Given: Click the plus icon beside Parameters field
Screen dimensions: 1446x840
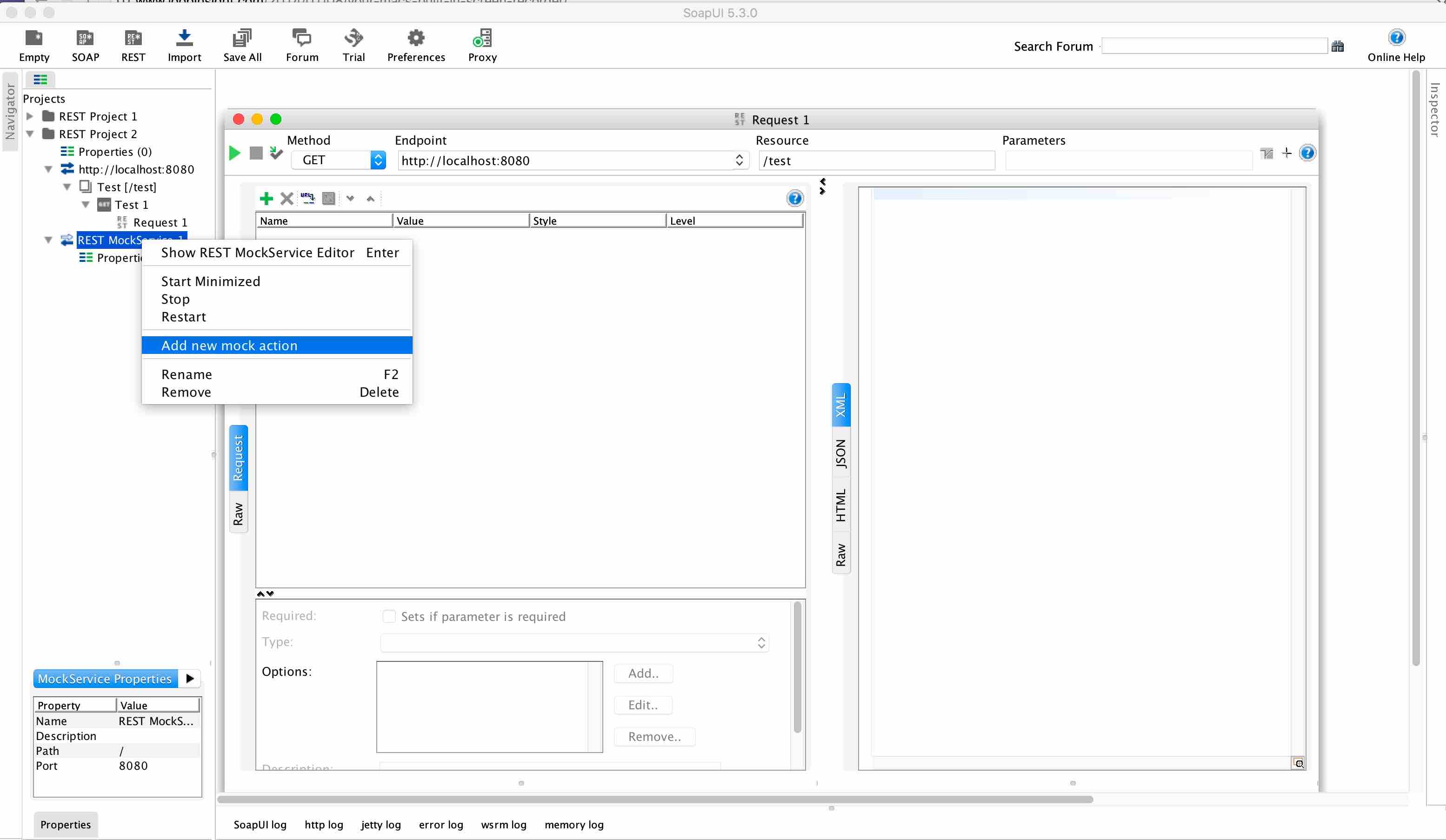Looking at the screenshot, I should point(1286,153).
